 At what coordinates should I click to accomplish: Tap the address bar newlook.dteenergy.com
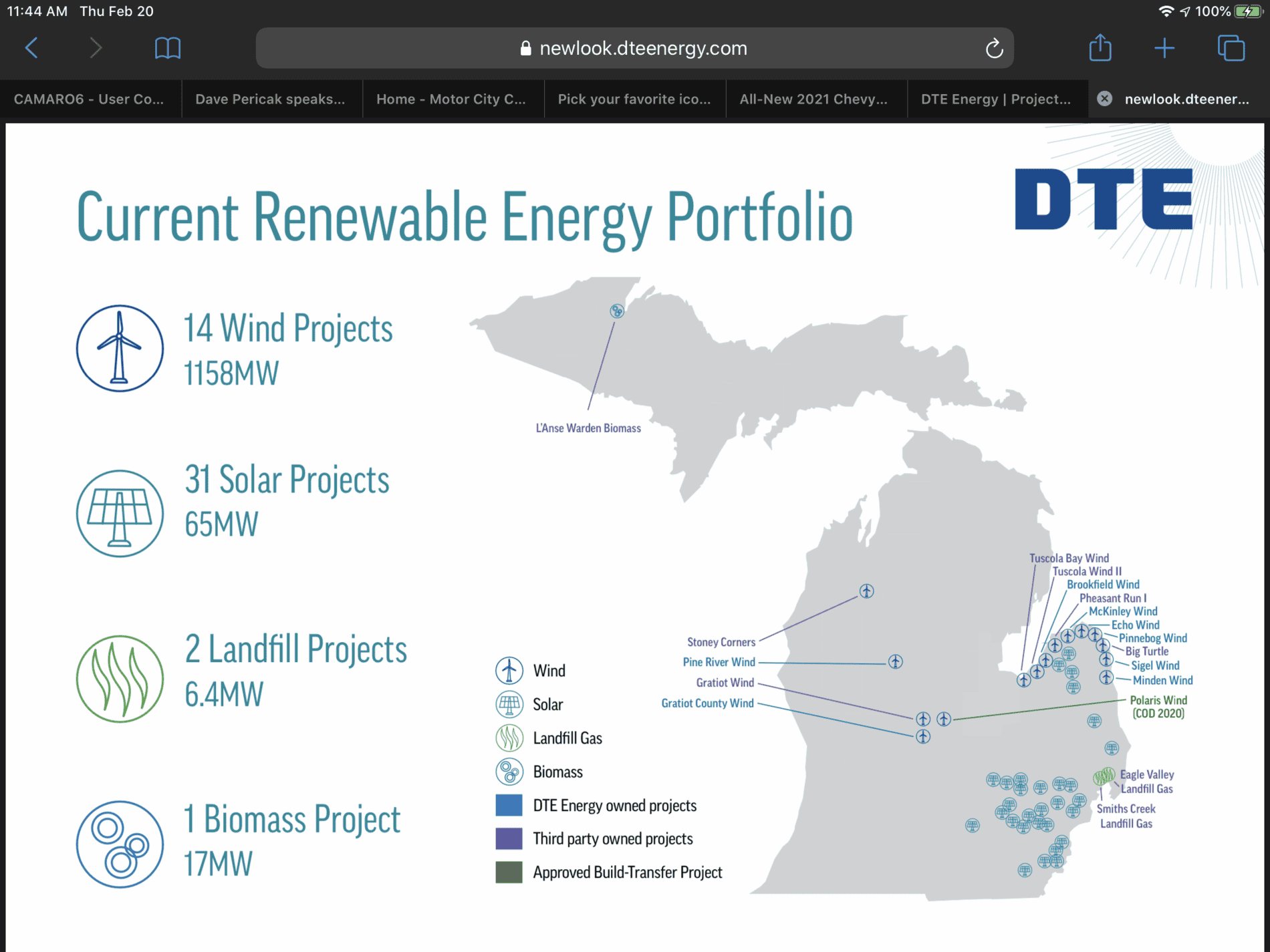[x=634, y=48]
